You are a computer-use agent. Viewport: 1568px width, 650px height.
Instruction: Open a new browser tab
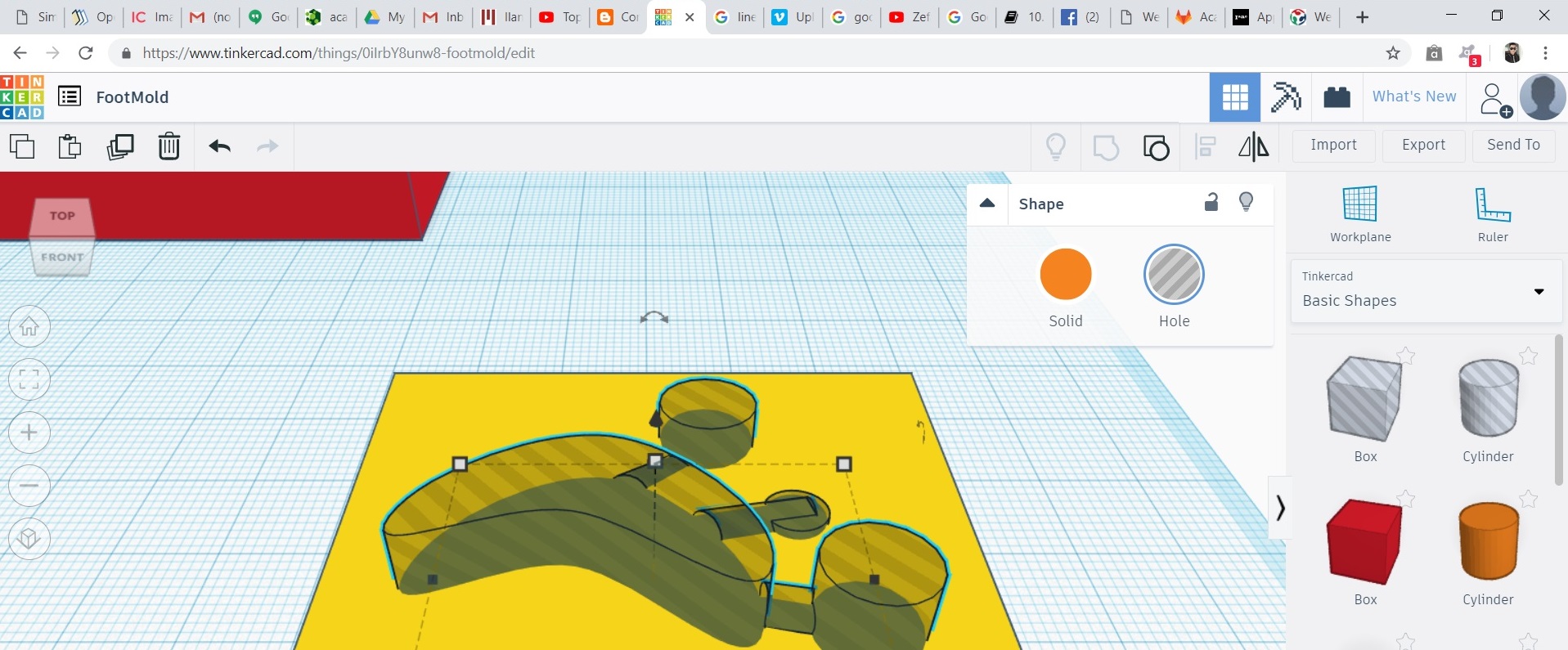1362,17
